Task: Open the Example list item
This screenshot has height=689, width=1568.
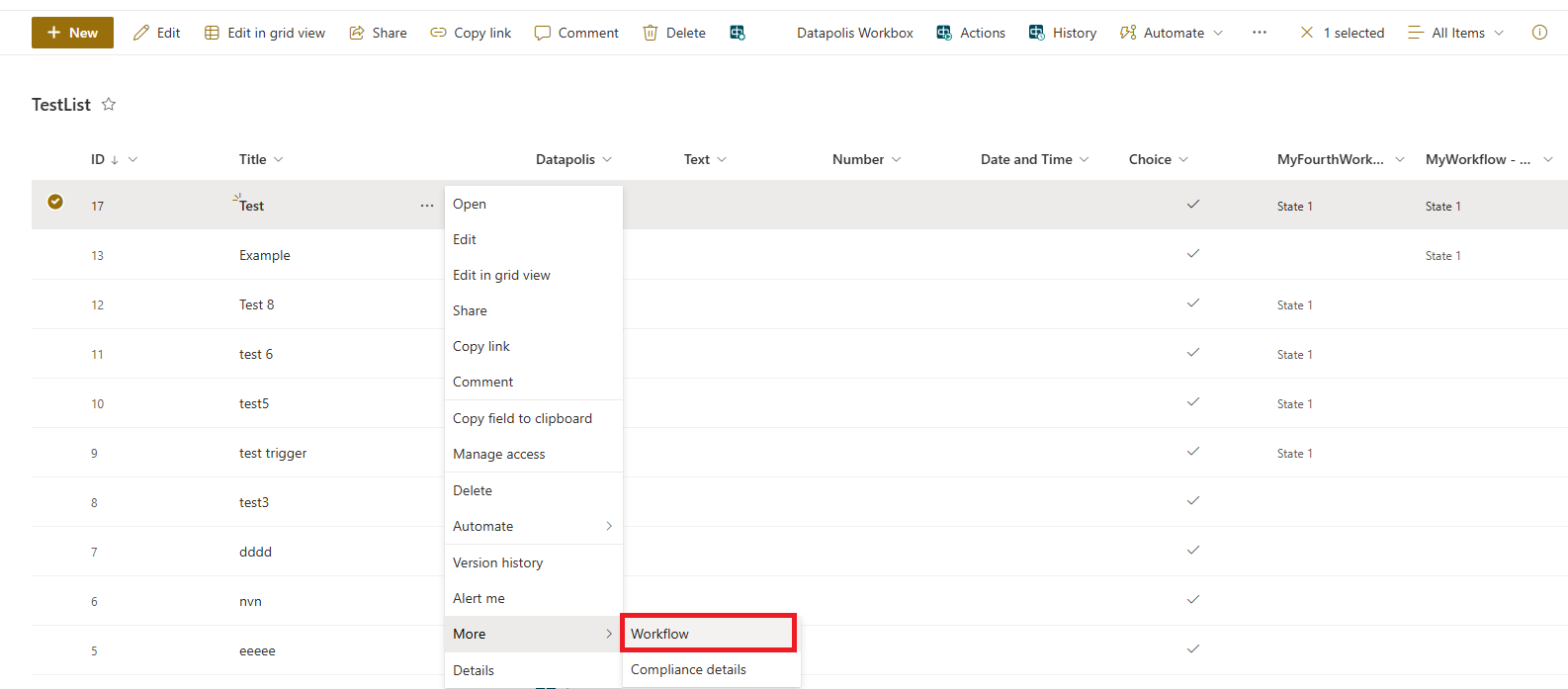Action: click(265, 255)
